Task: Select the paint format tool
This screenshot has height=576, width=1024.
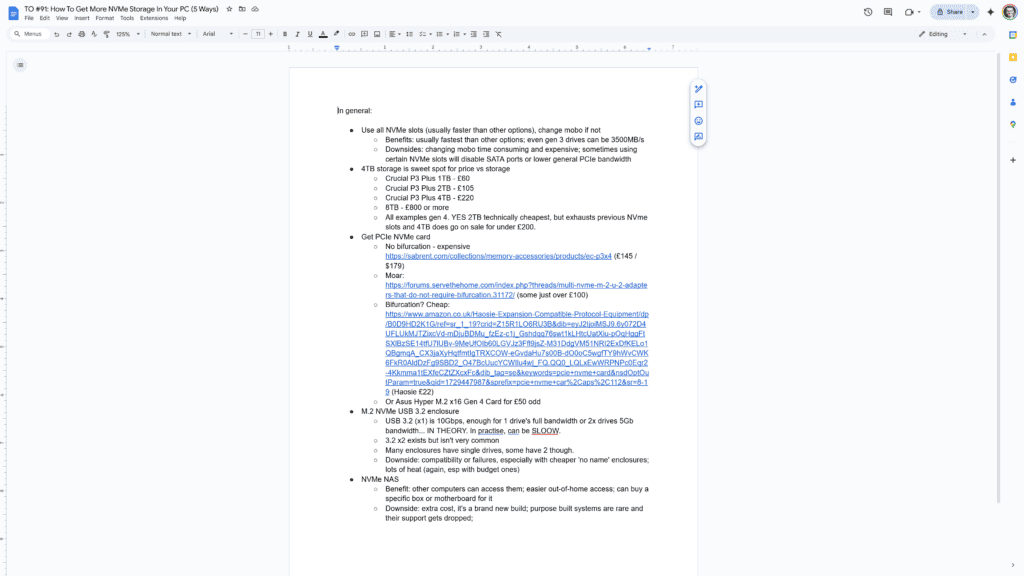Action: pyautogui.click(x=105, y=34)
